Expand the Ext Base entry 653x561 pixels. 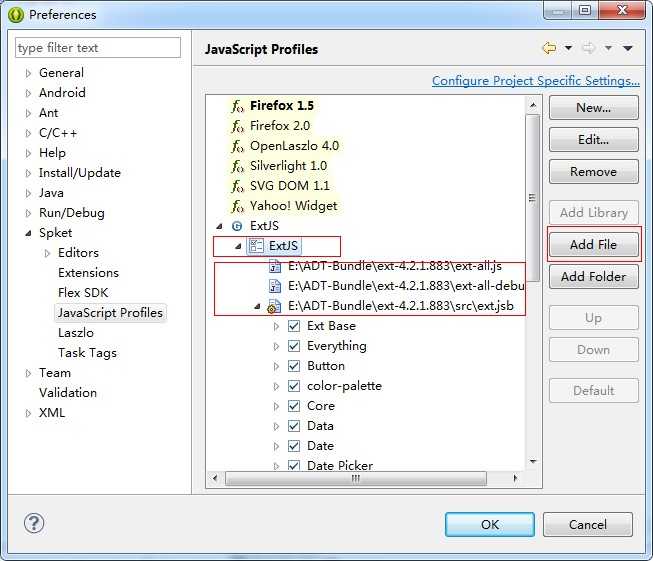point(276,327)
